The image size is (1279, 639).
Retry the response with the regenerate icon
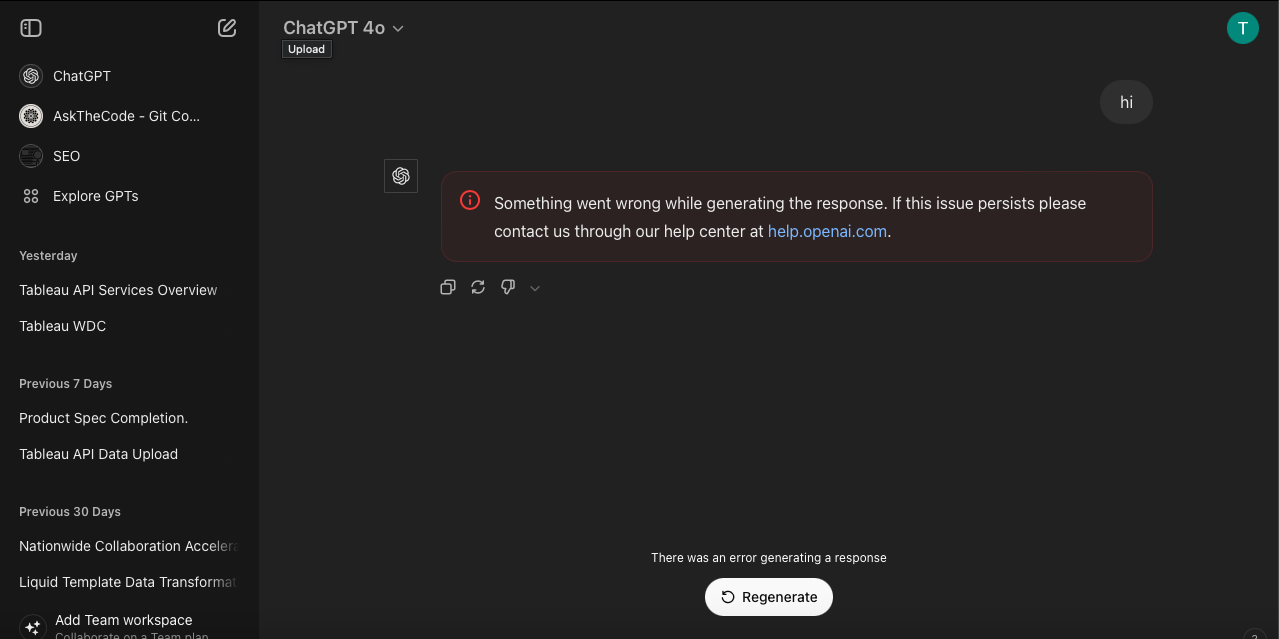pos(477,287)
